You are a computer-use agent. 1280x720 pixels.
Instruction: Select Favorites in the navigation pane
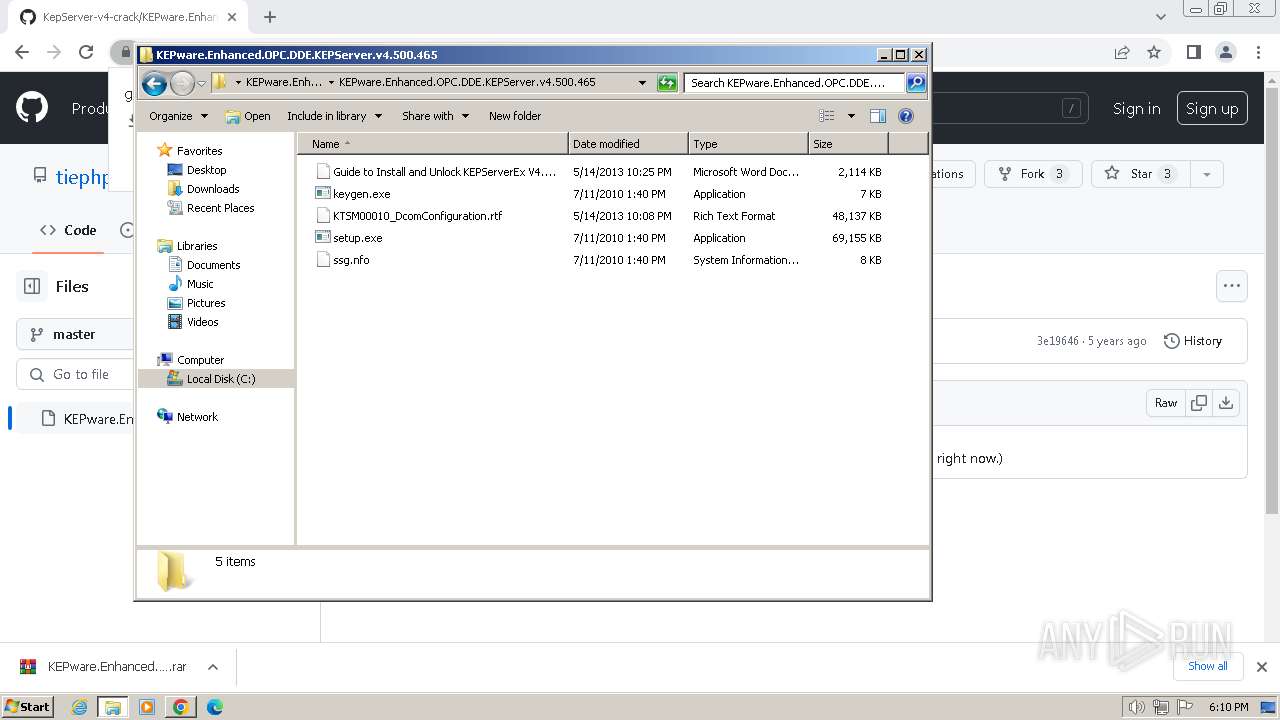click(x=199, y=151)
